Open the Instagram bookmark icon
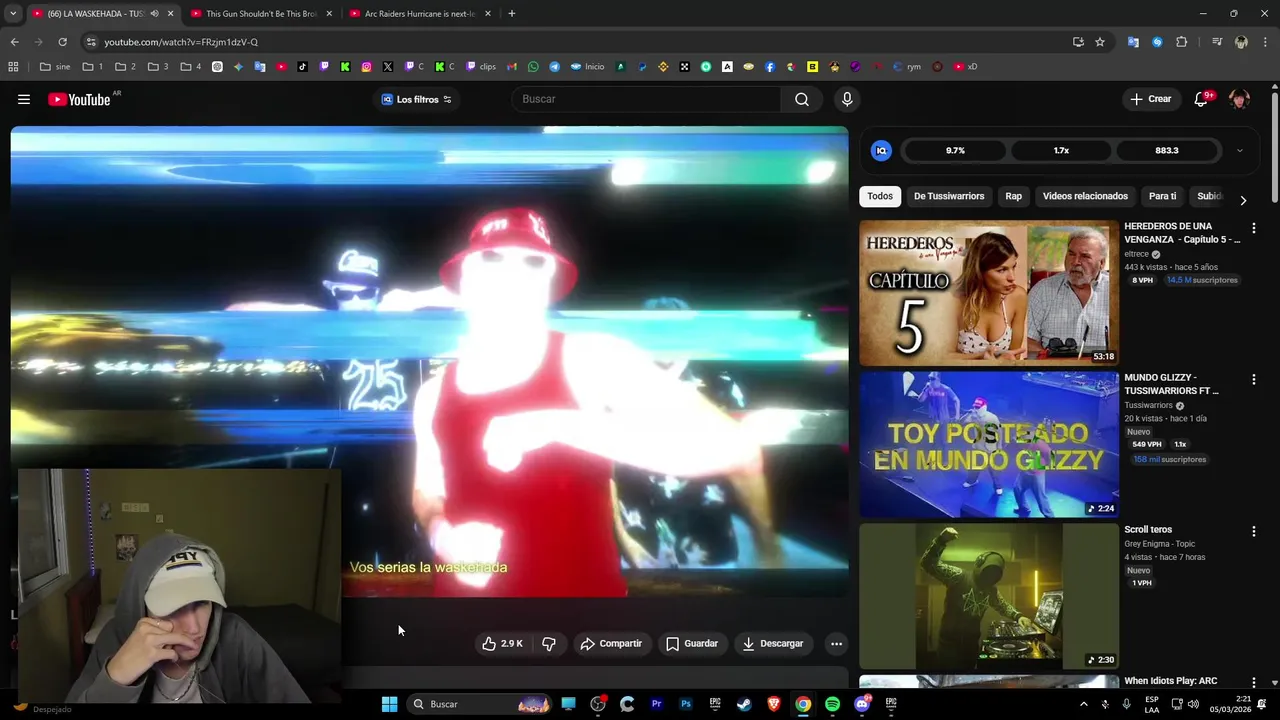1280x720 pixels. (366, 67)
